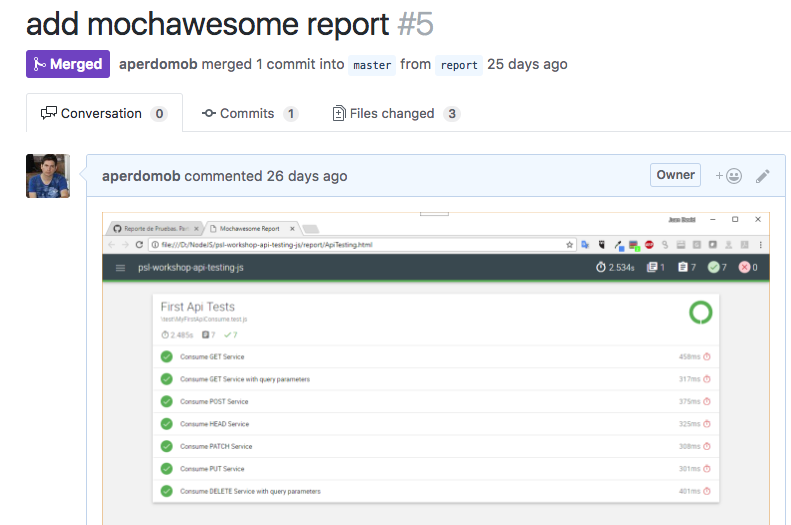
Task: Click the address bar with ApiTesting.html URL
Action: 362,245
